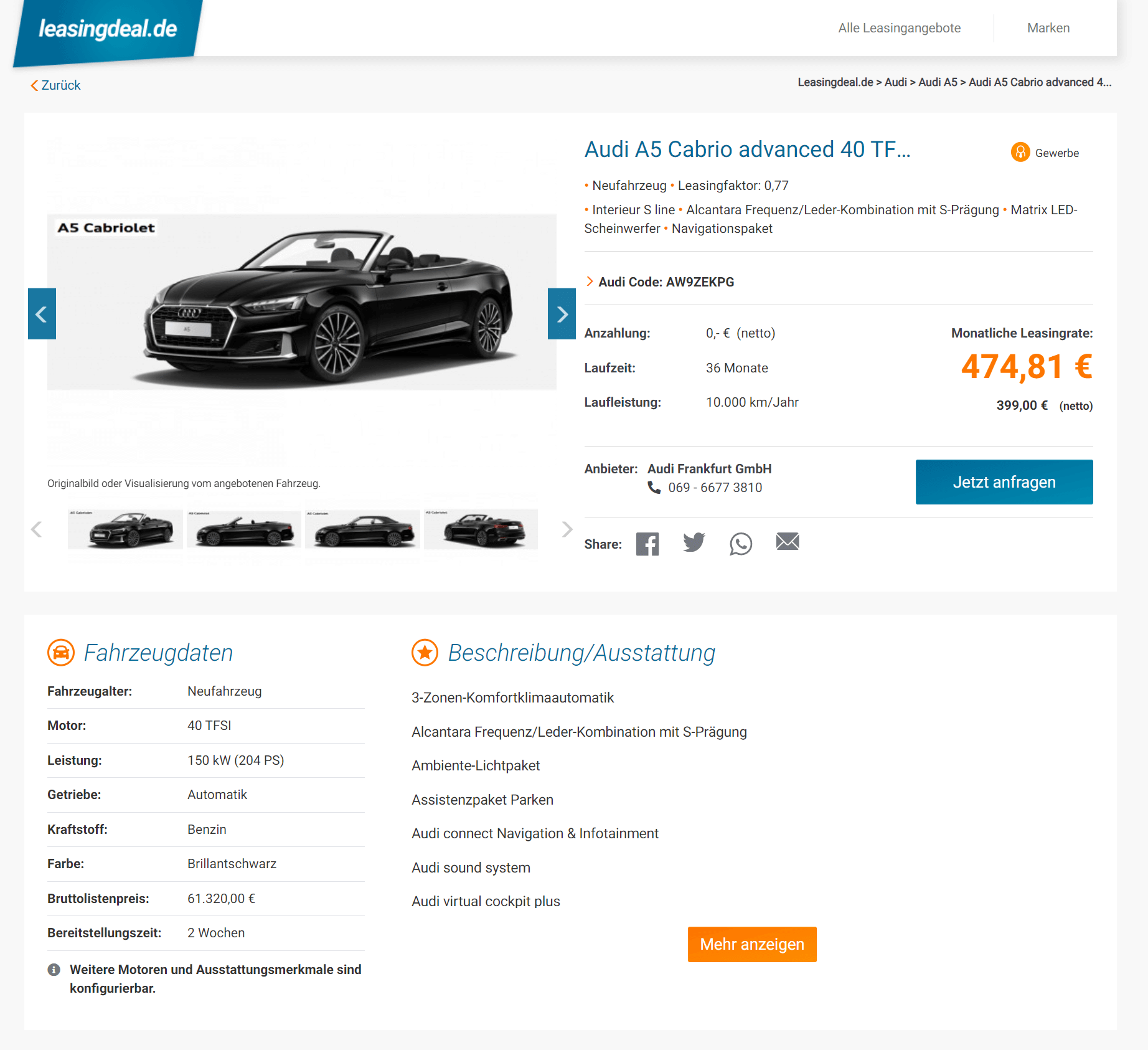Screen dimensions: 1148x1050
Task: Share on Facebook
Action: pyautogui.click(x=647, y=544)
